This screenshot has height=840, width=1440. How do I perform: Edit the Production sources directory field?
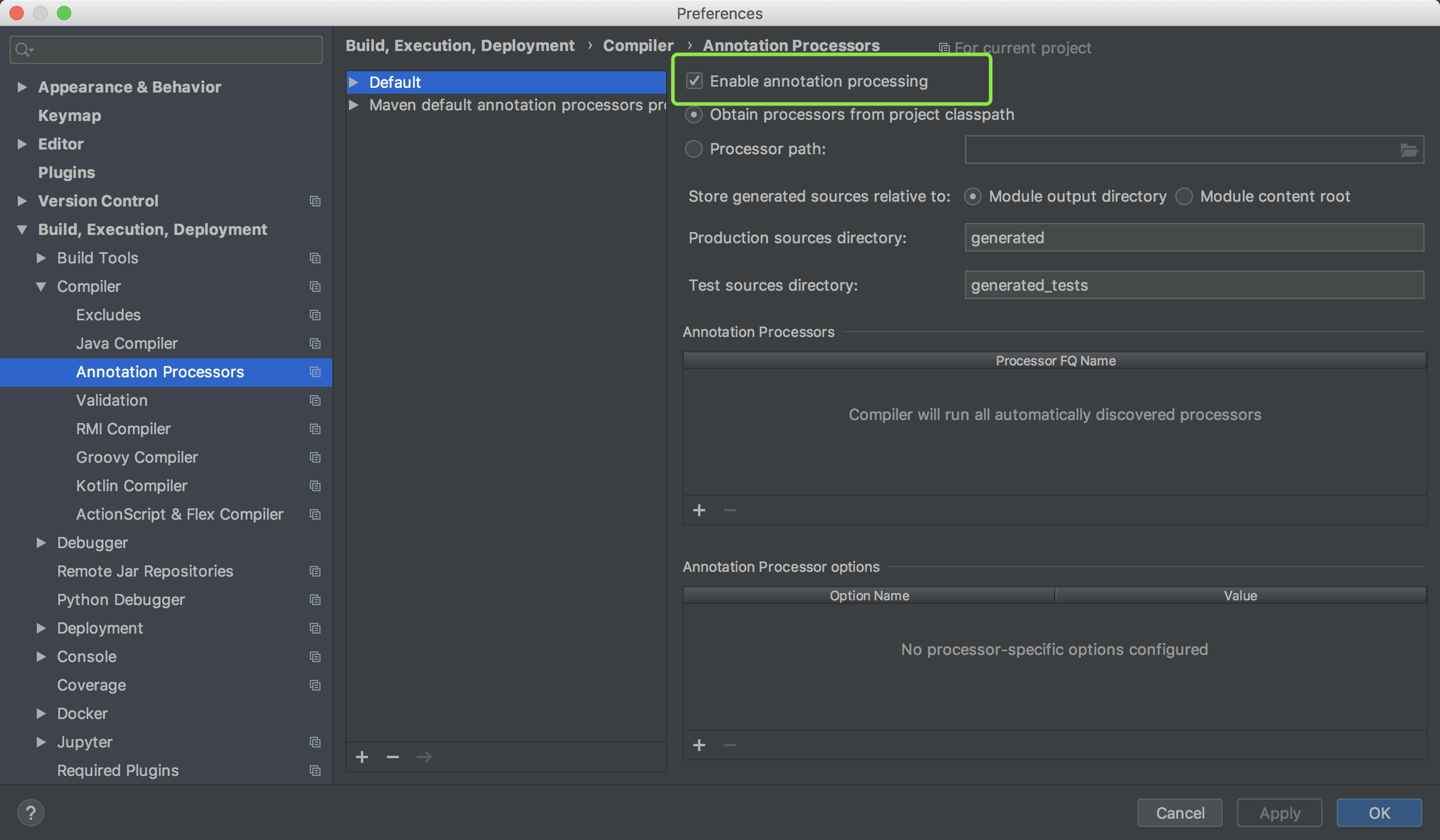click(1193, 237)
